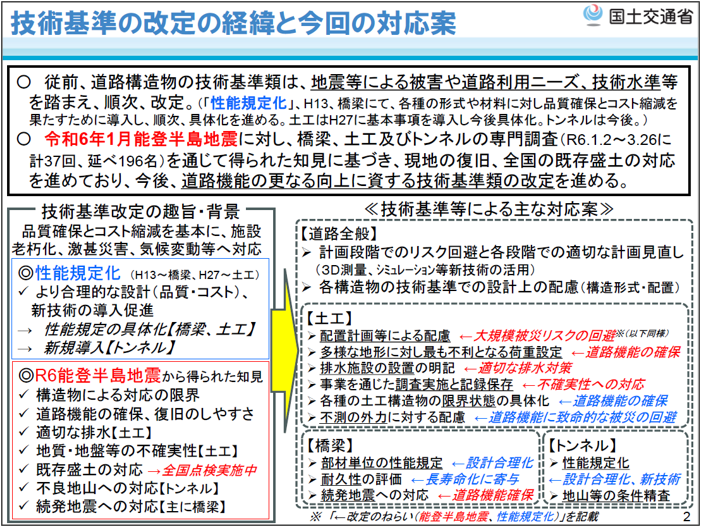Click the heading ≪技術基準等による主な対応案≫

(x=489, y=209)
